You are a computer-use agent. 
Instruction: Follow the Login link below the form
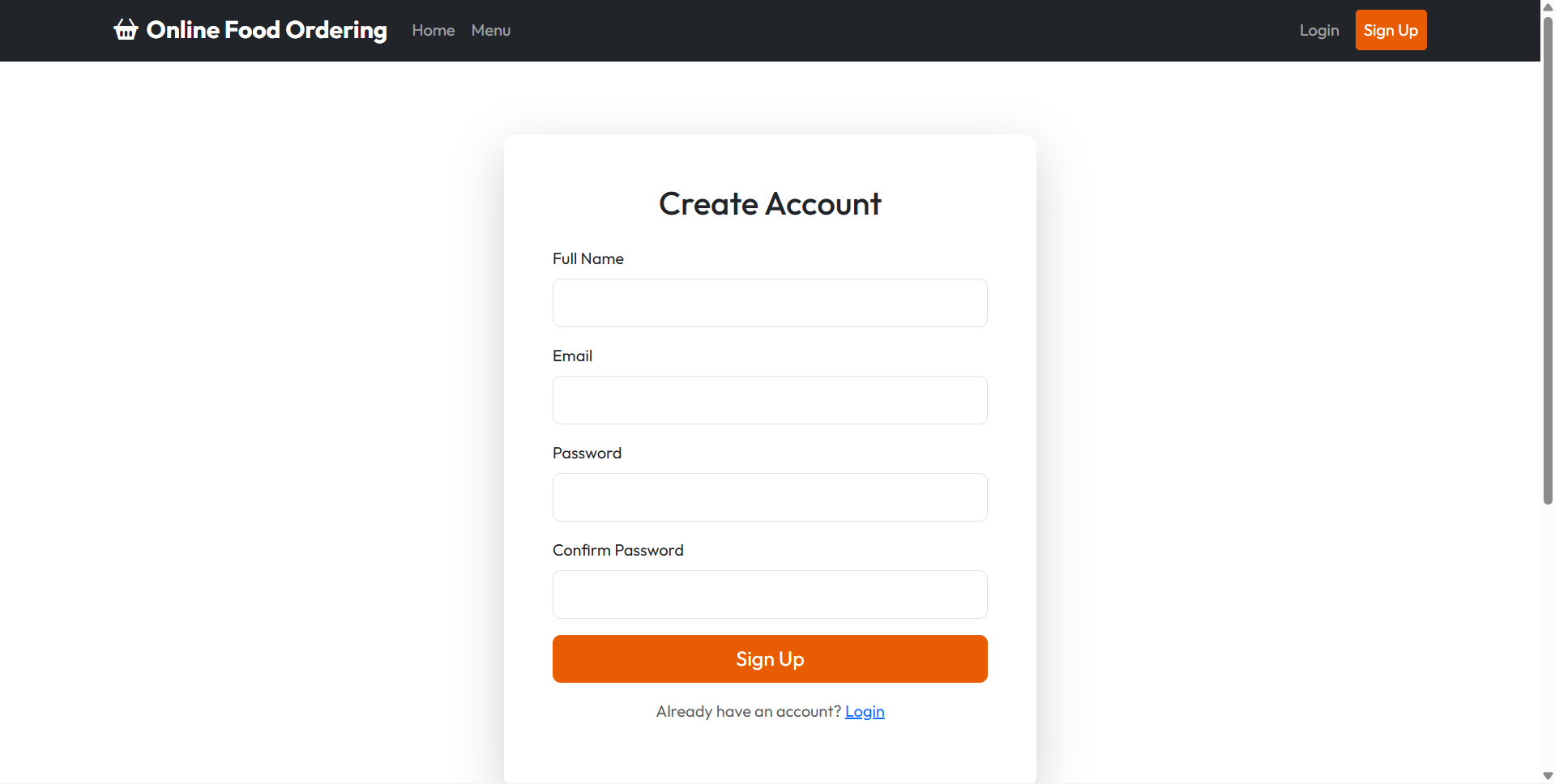click(865, 711)
